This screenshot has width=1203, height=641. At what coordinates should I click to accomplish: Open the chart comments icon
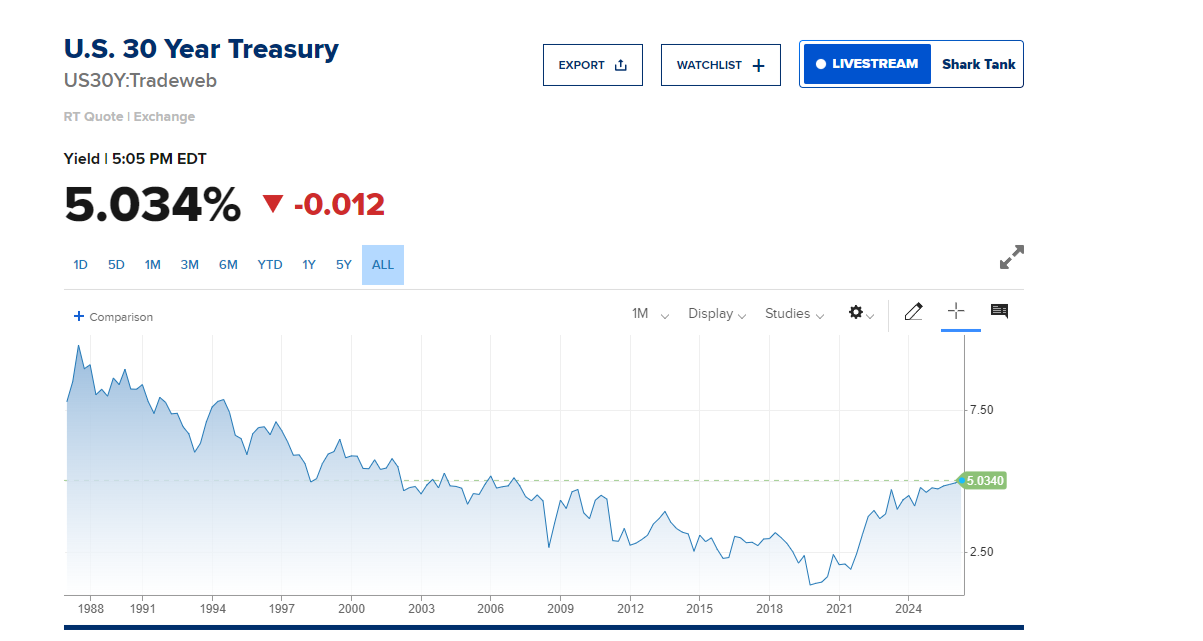(999, 311)
